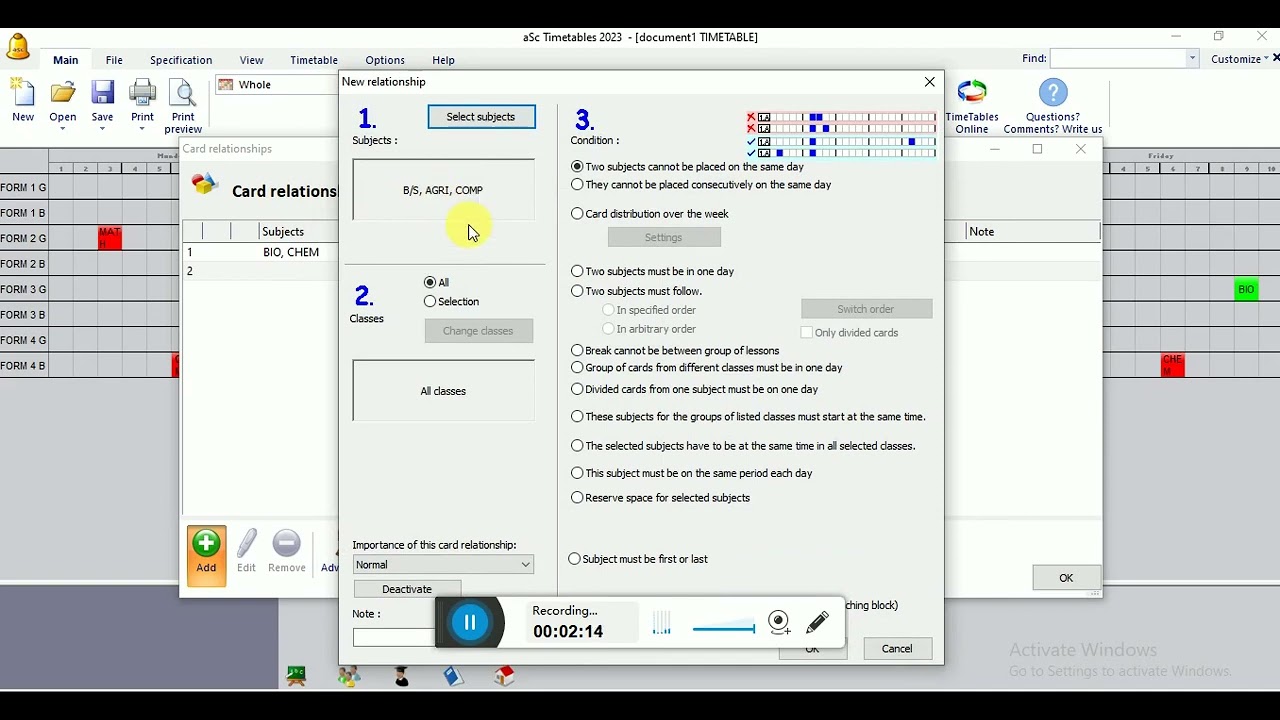Click the students group icon in bottom toolbar
This screenshot has height=720, width=1280.
349,677
